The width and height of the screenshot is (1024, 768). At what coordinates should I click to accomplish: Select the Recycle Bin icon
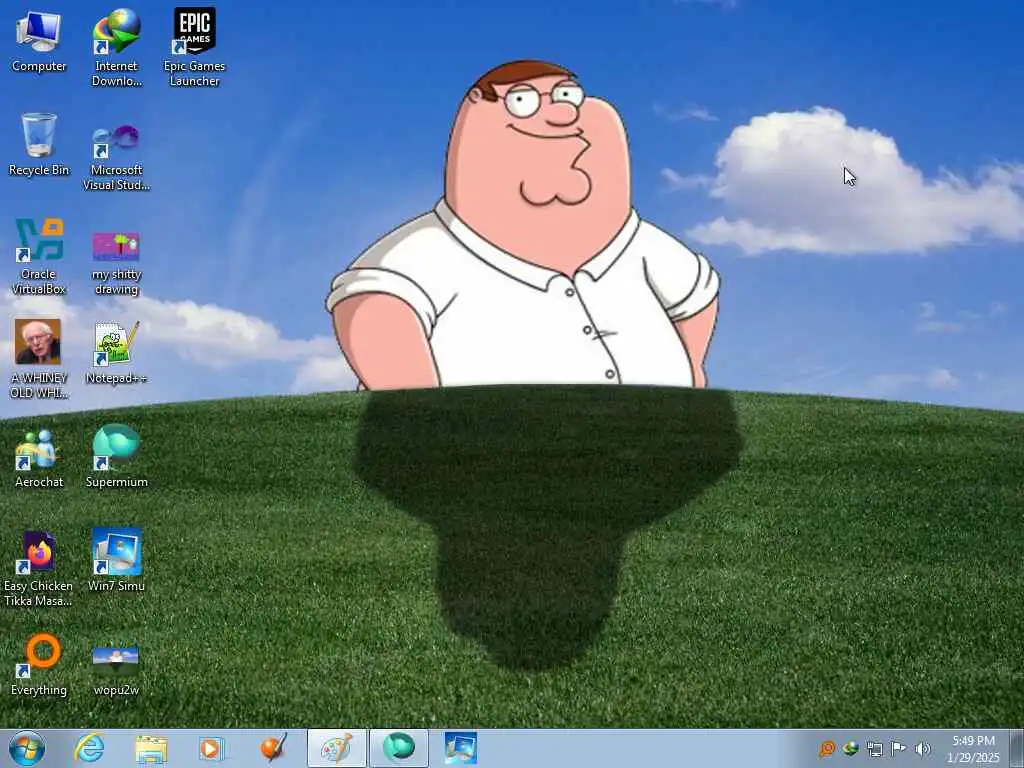[x=39, y=145]
